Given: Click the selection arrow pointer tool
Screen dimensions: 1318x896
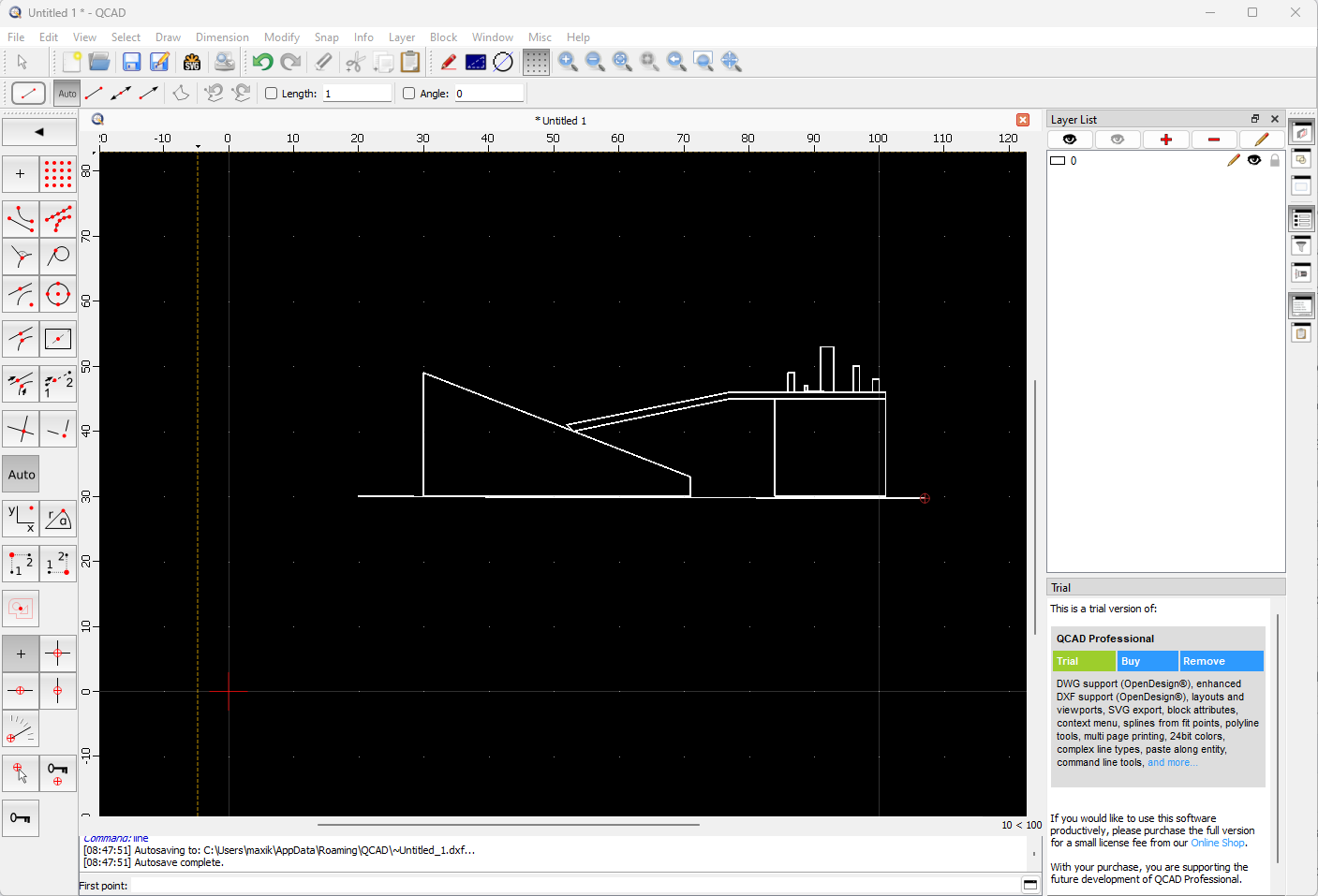Looking at the screenshot, I should click(x=22, y=62).
